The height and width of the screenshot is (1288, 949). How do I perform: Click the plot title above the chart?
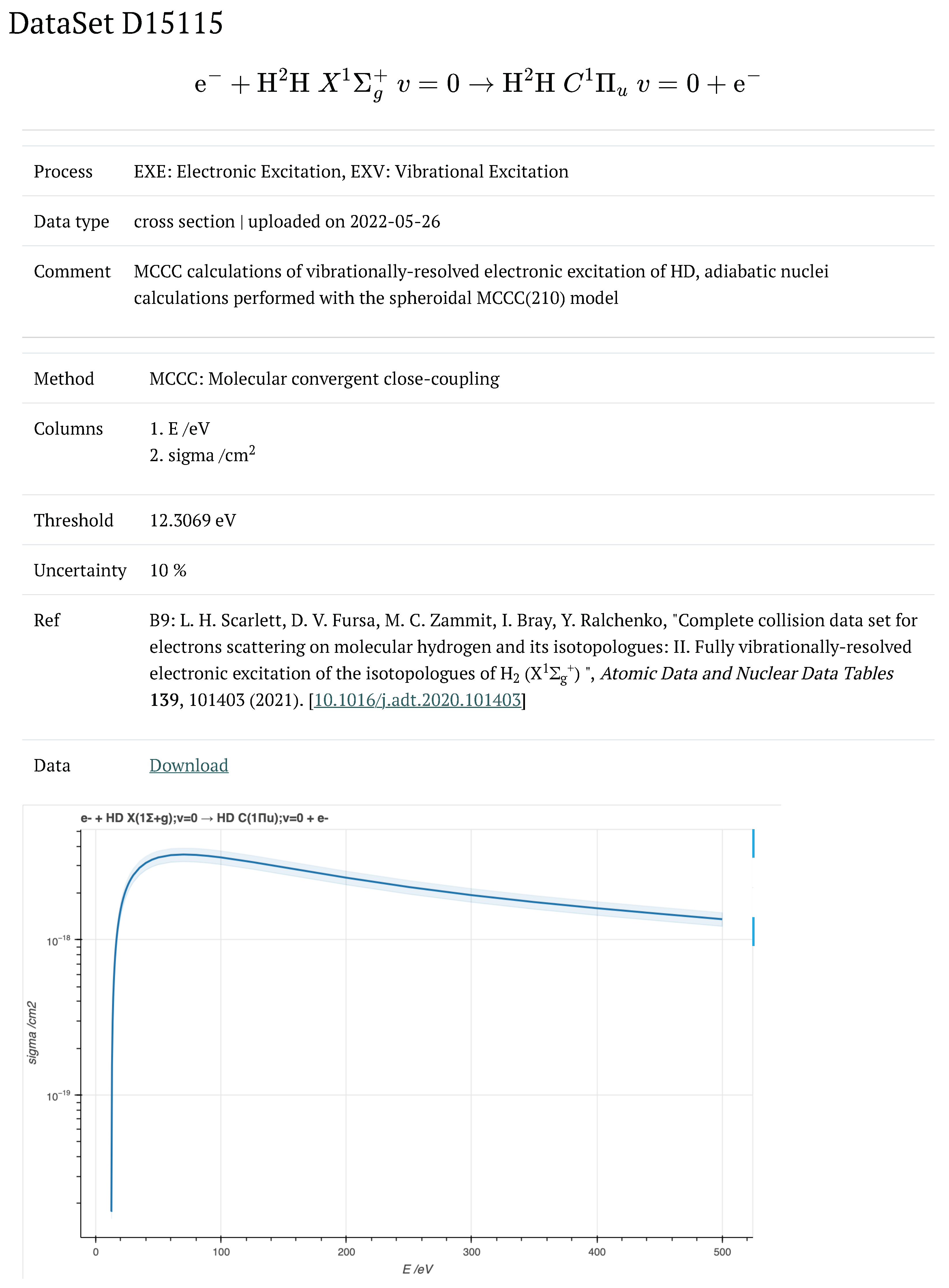pos(204,818)
